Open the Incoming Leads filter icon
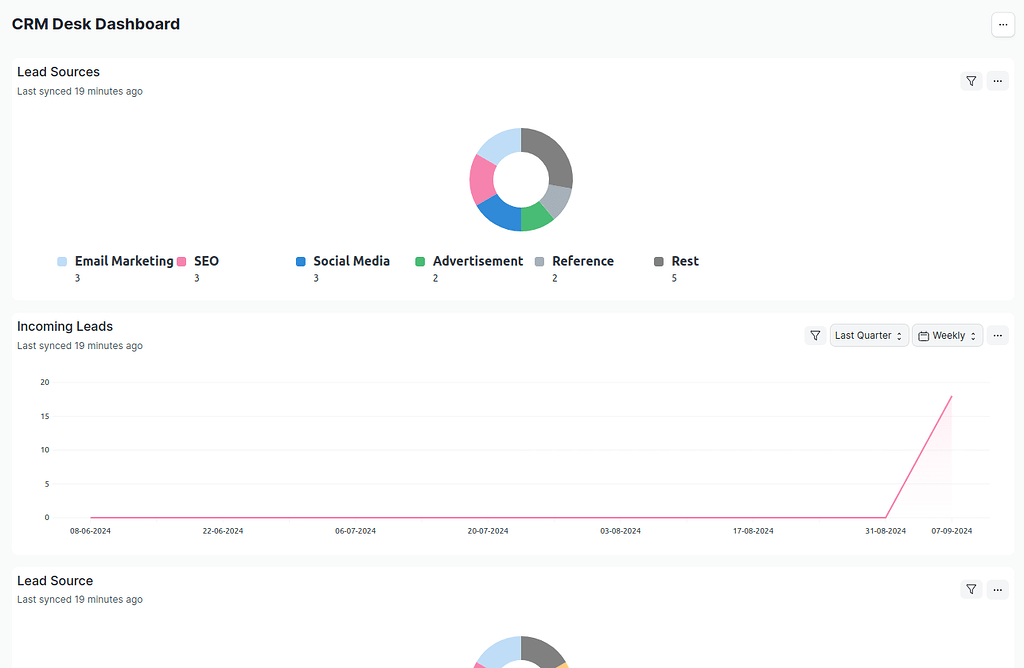Viewport: 1024px width, 668px height. click(815, 335)
